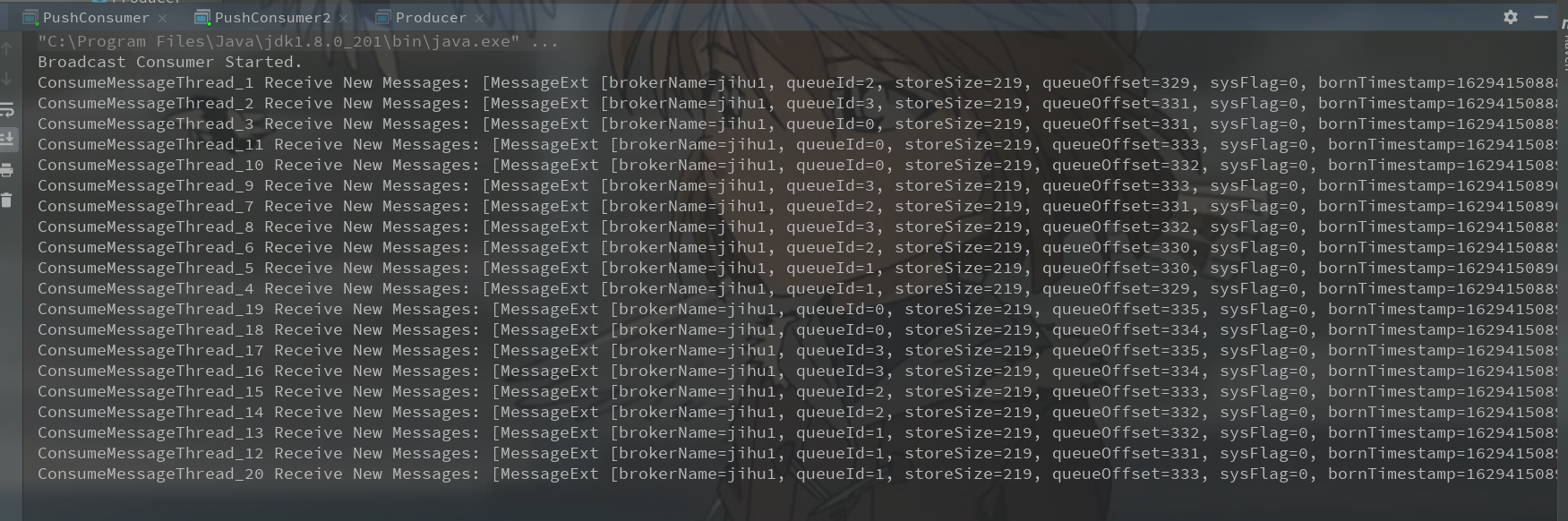Viewport: 1568px width, 521px height.
Task: Switch to the PushConsumer run tab
Action: pyautogui.click(x=96, y=18)
